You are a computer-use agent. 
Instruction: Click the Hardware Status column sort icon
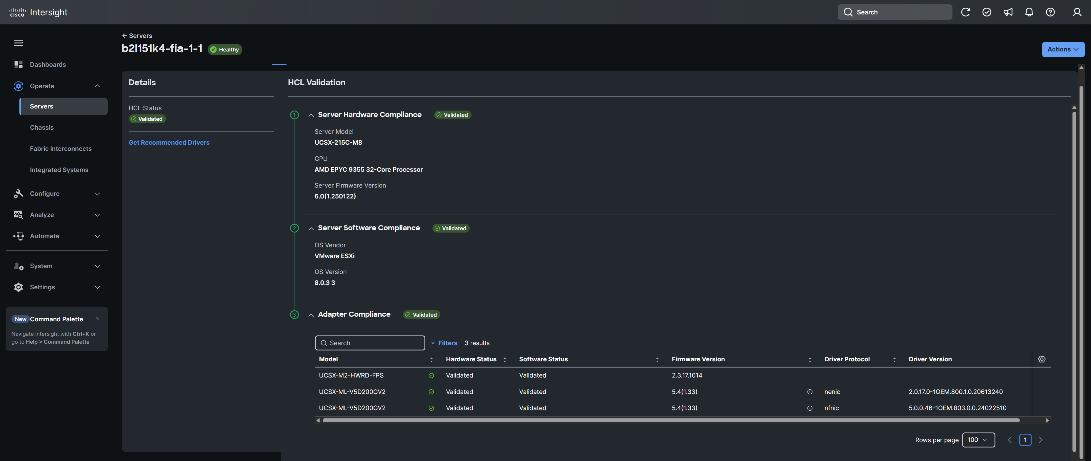coord(505,360)
